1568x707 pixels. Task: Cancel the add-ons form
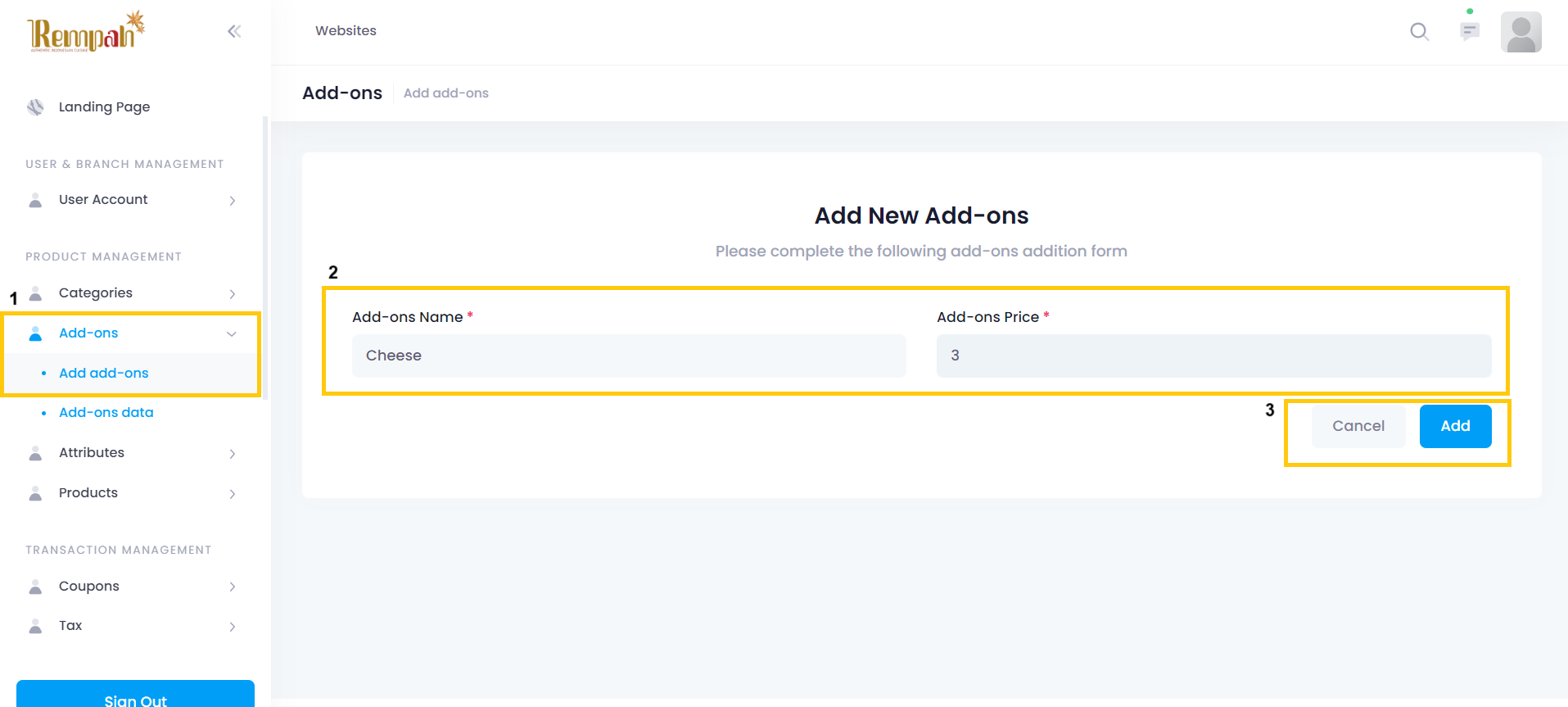pyautogui.click(x=1358, y=426)
